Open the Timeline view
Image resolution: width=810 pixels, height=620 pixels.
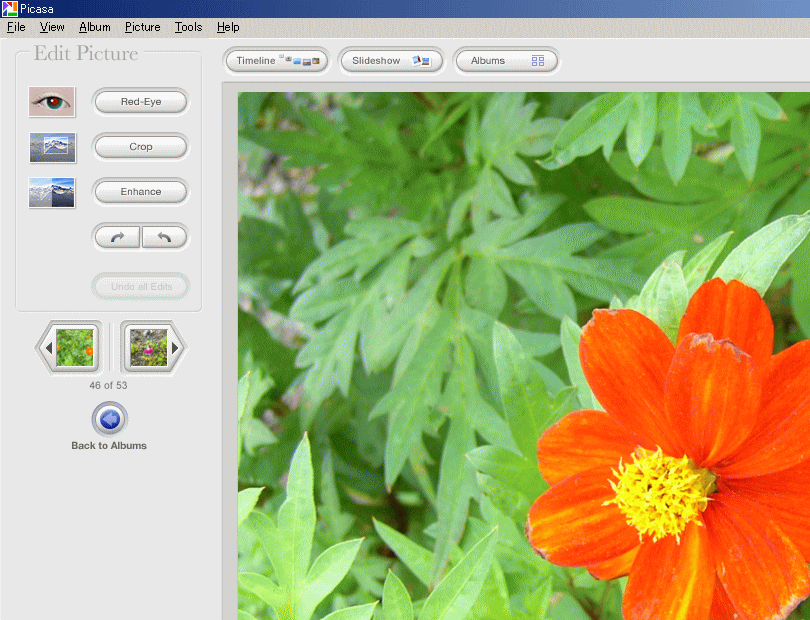coord(277,61)
